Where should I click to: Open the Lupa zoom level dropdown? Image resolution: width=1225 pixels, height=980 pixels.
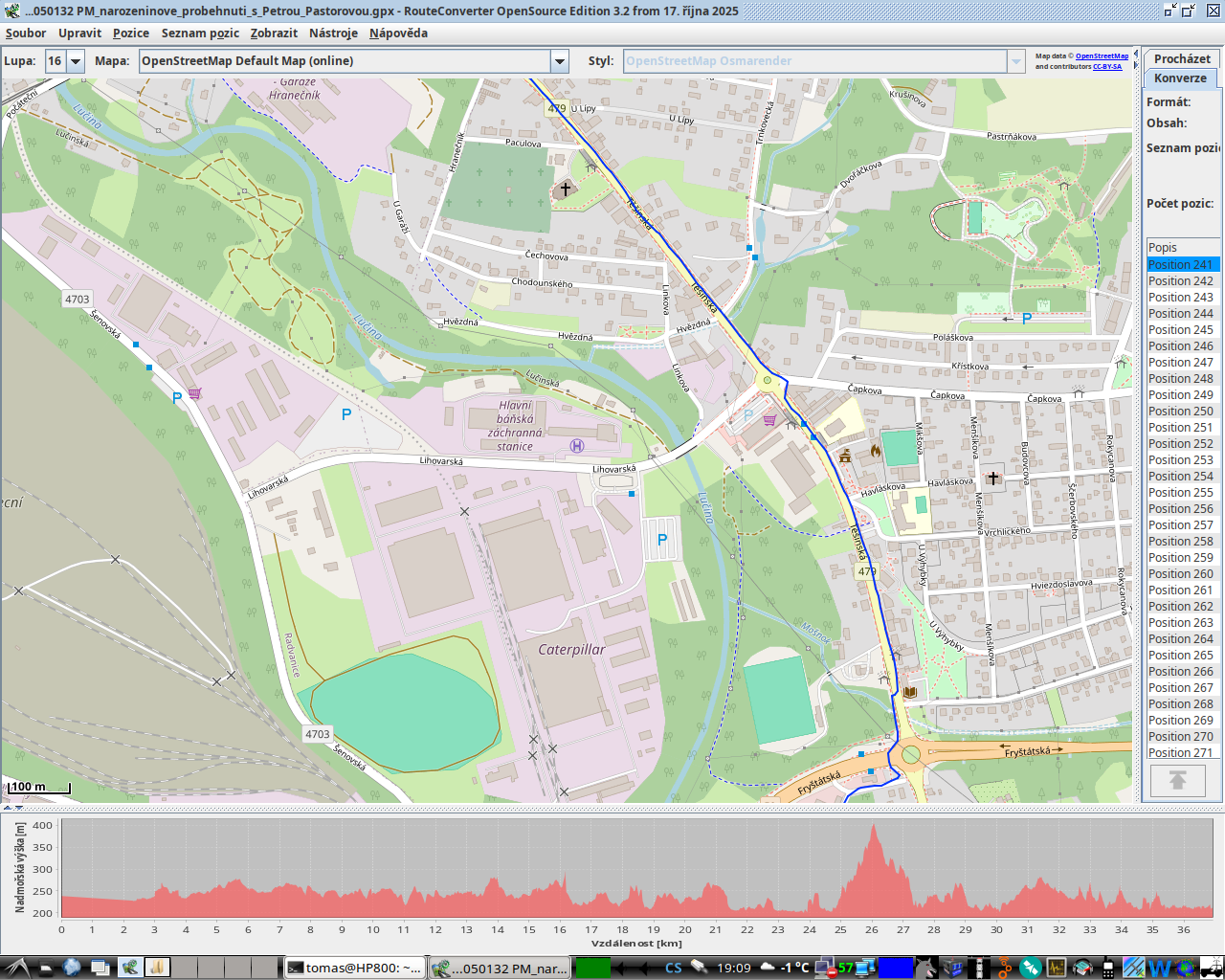point(76,61)
